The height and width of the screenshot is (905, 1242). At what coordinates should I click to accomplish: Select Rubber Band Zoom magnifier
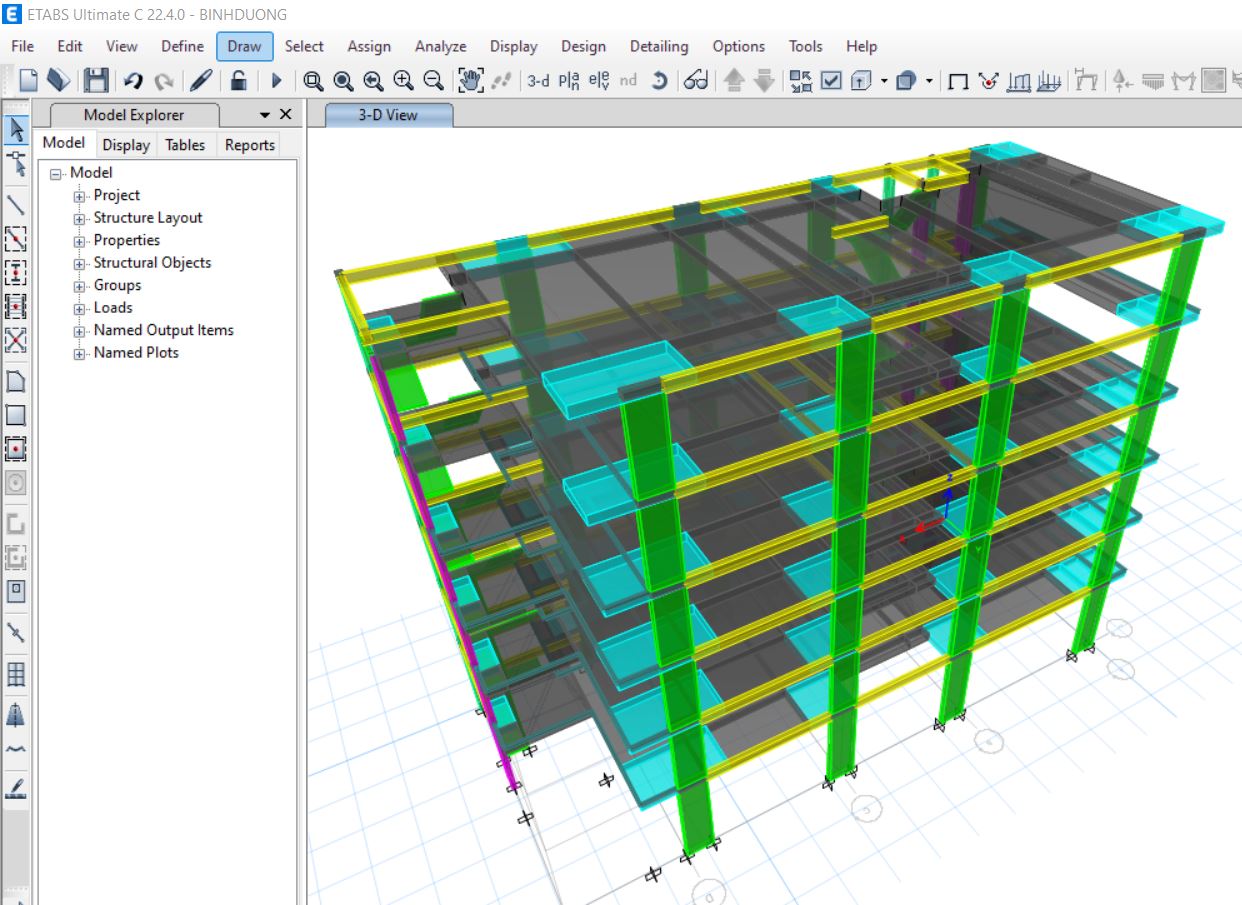pos(313,81)
